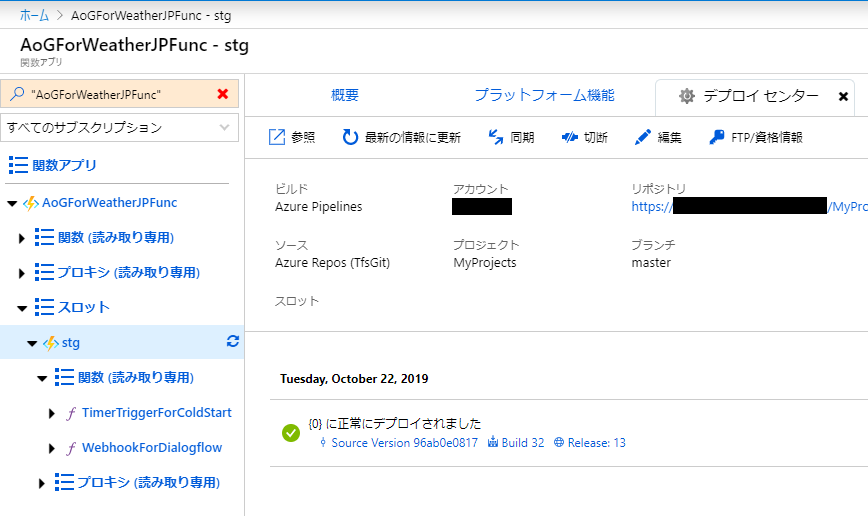The image size is (868, 516).
Task: Click the 関数アプリ list icon
Action: coord(18,165)
